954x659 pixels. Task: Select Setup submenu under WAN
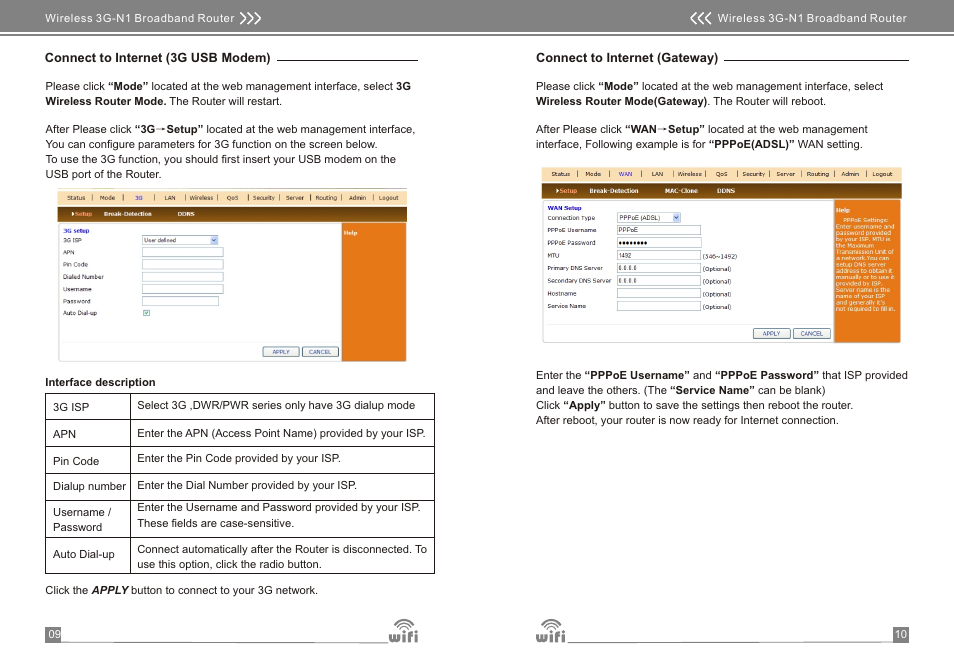566,191
